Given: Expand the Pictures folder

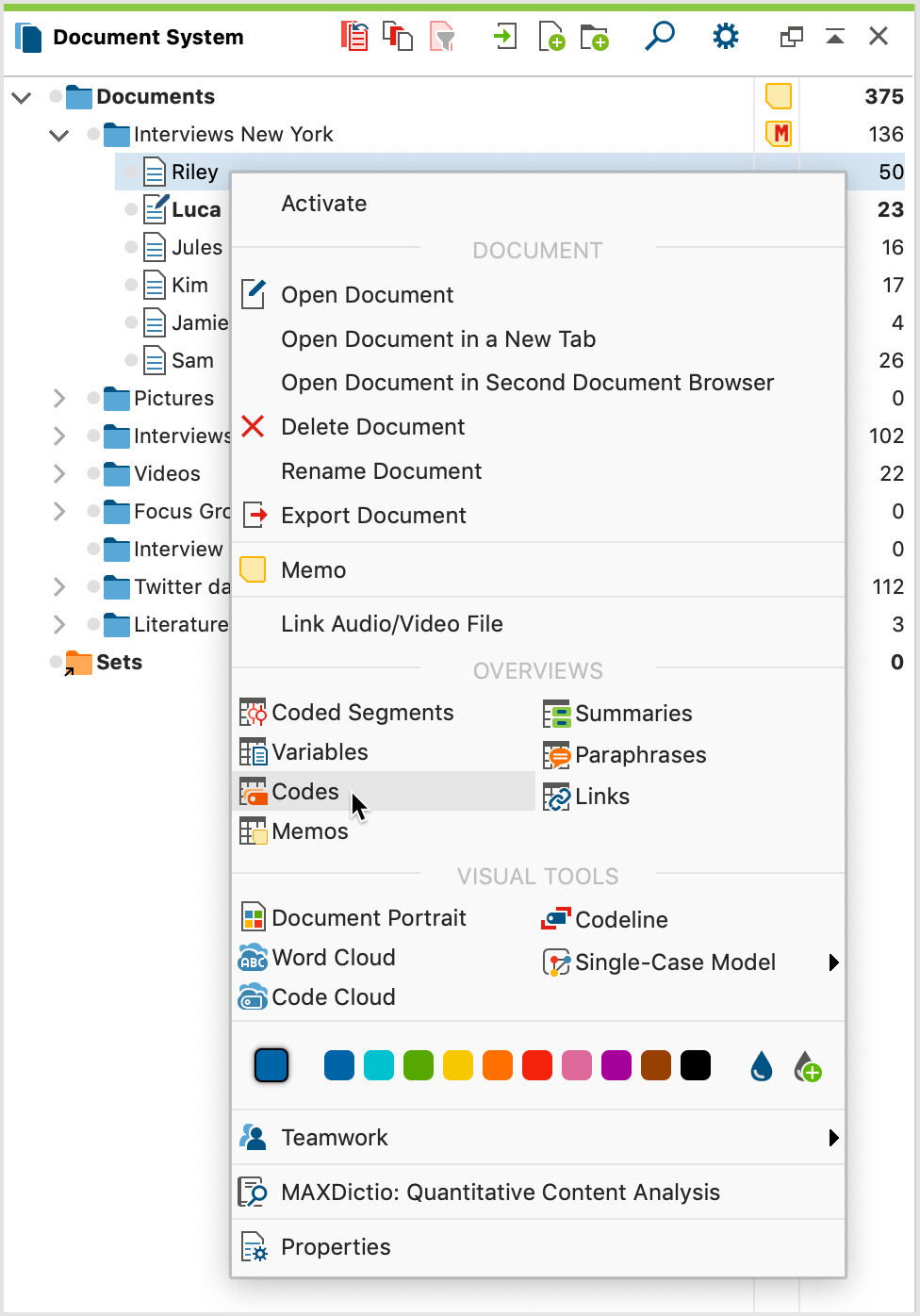Looking at the screenshot, I should 59,398.
